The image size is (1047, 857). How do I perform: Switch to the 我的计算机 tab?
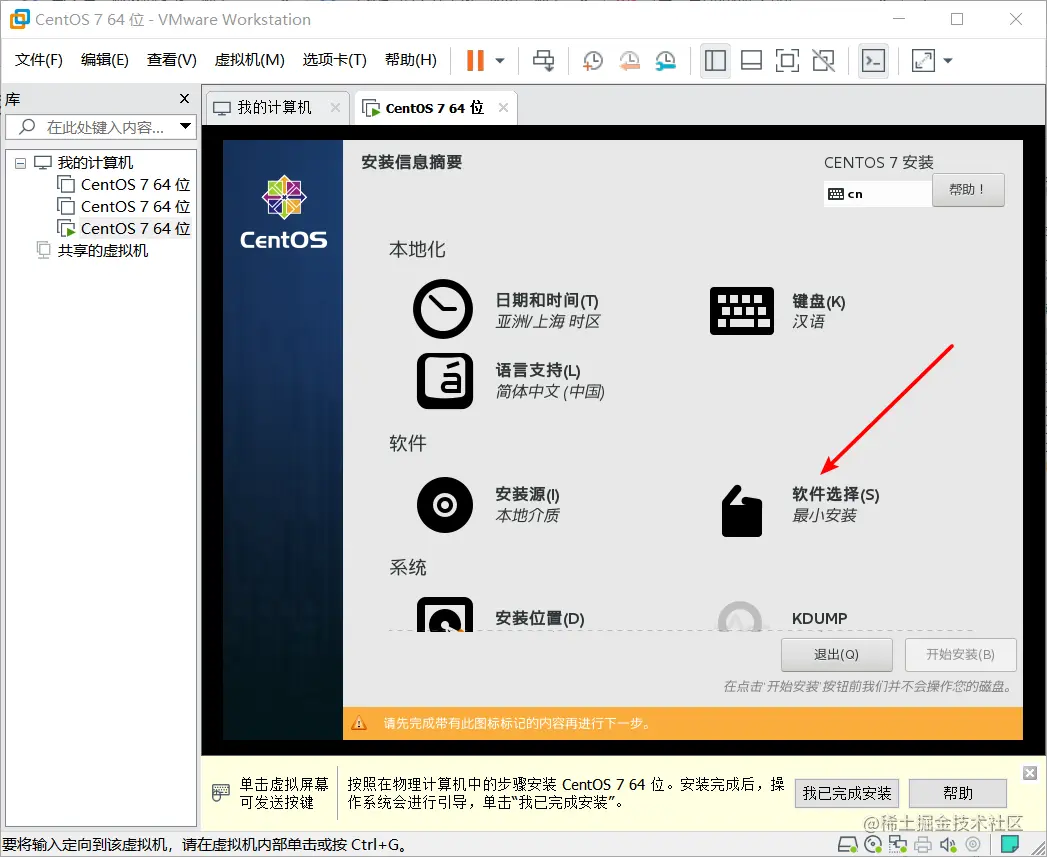[x=274, y=108]
